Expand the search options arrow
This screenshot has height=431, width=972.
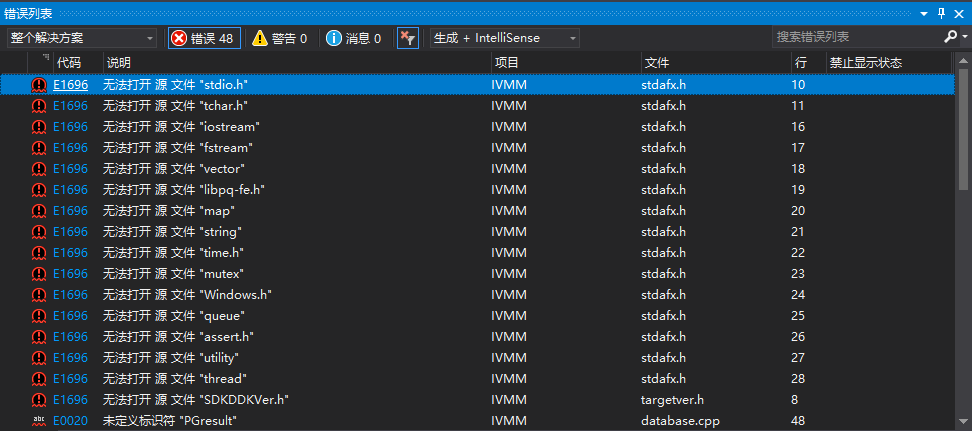coord(964,37)
